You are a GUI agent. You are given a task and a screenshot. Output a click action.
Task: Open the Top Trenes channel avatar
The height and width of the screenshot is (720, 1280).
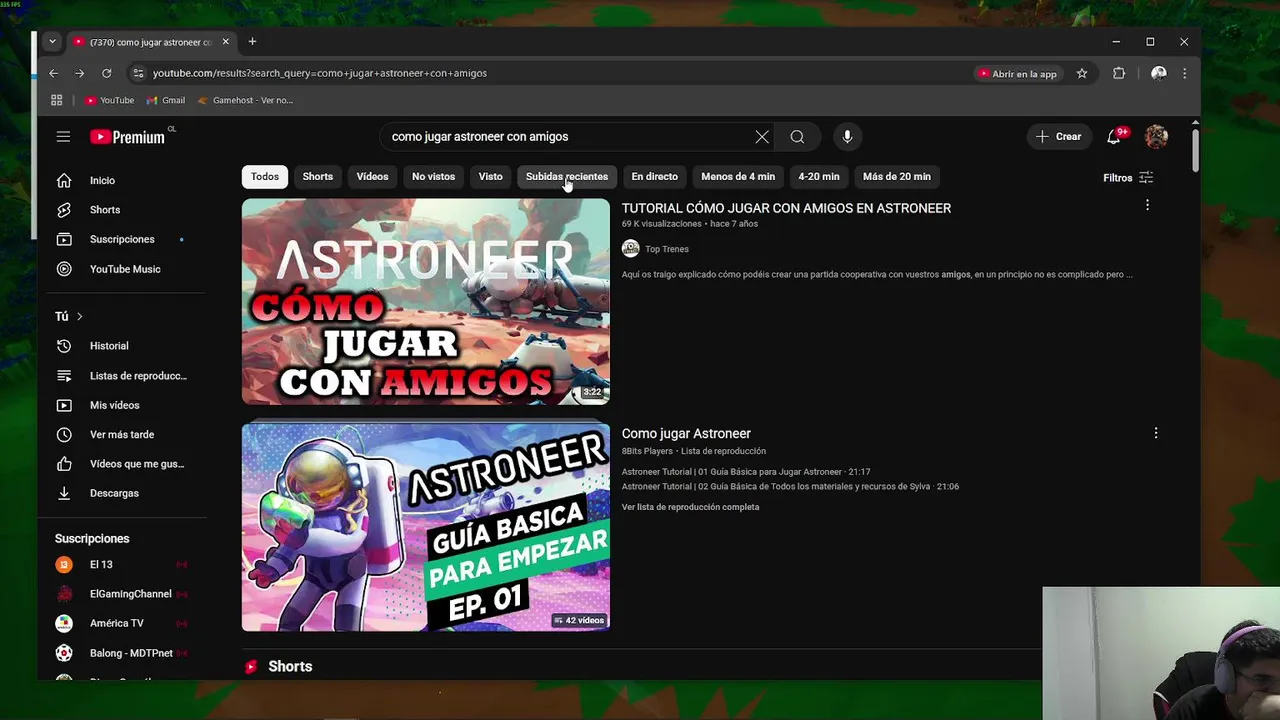[631, 249]
